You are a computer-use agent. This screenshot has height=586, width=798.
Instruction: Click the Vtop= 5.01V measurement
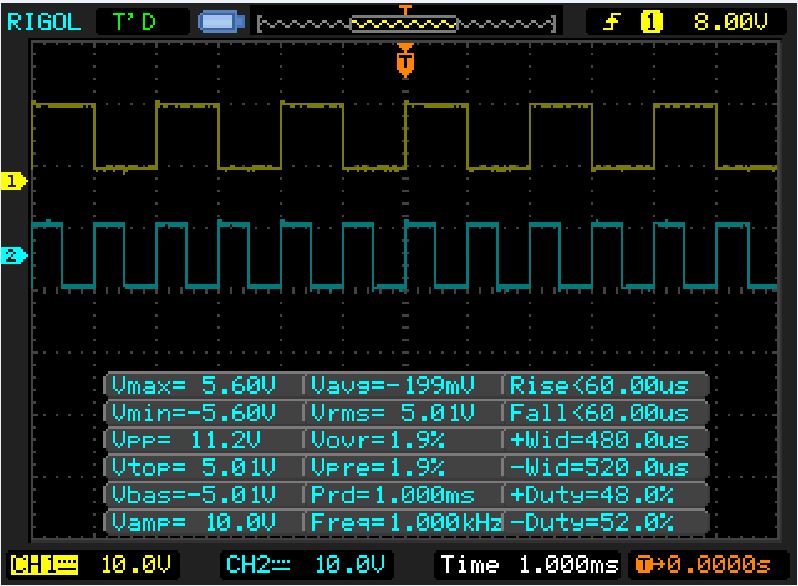point(194,467)
